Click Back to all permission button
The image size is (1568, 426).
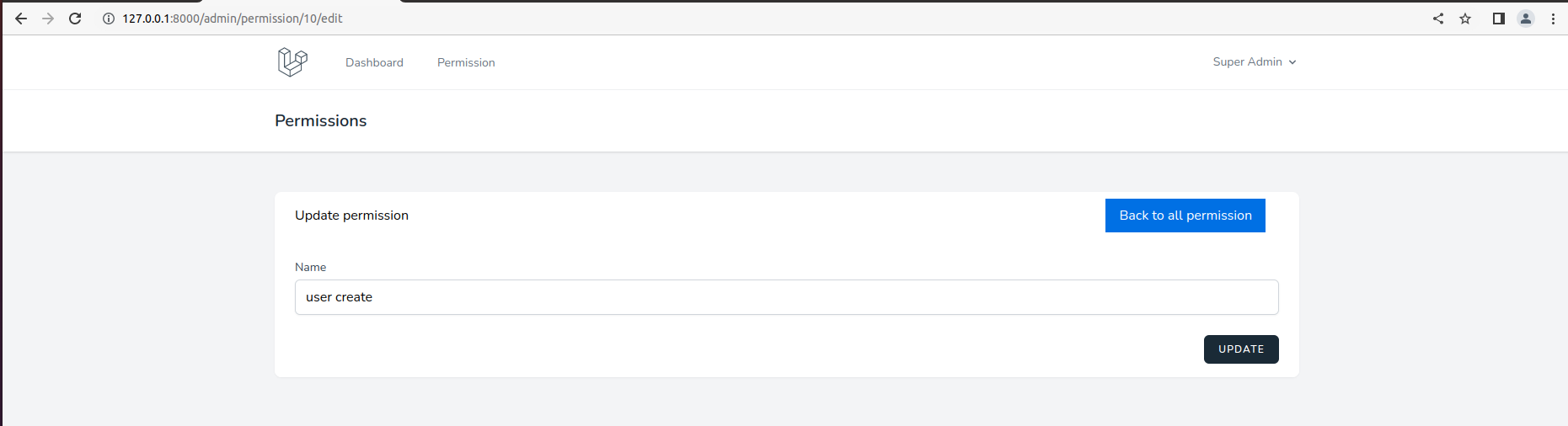pos(1185,216)
